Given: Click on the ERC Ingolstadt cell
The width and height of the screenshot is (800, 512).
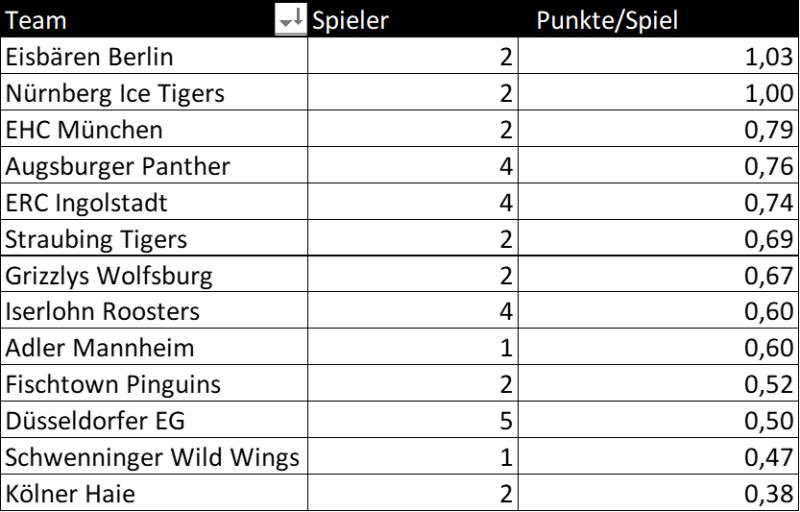Looking at the screenshot, I should 87,203.
